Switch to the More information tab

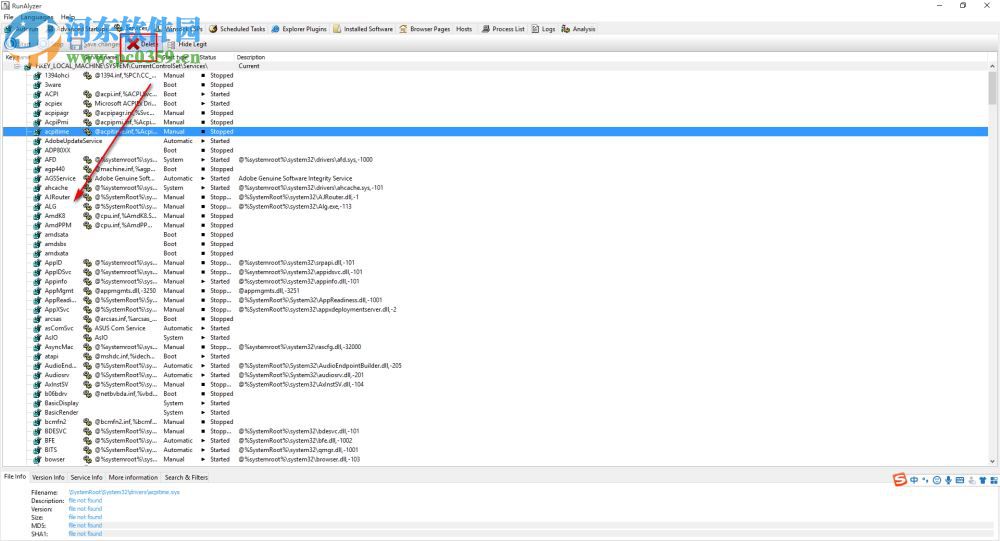point(133,477)
